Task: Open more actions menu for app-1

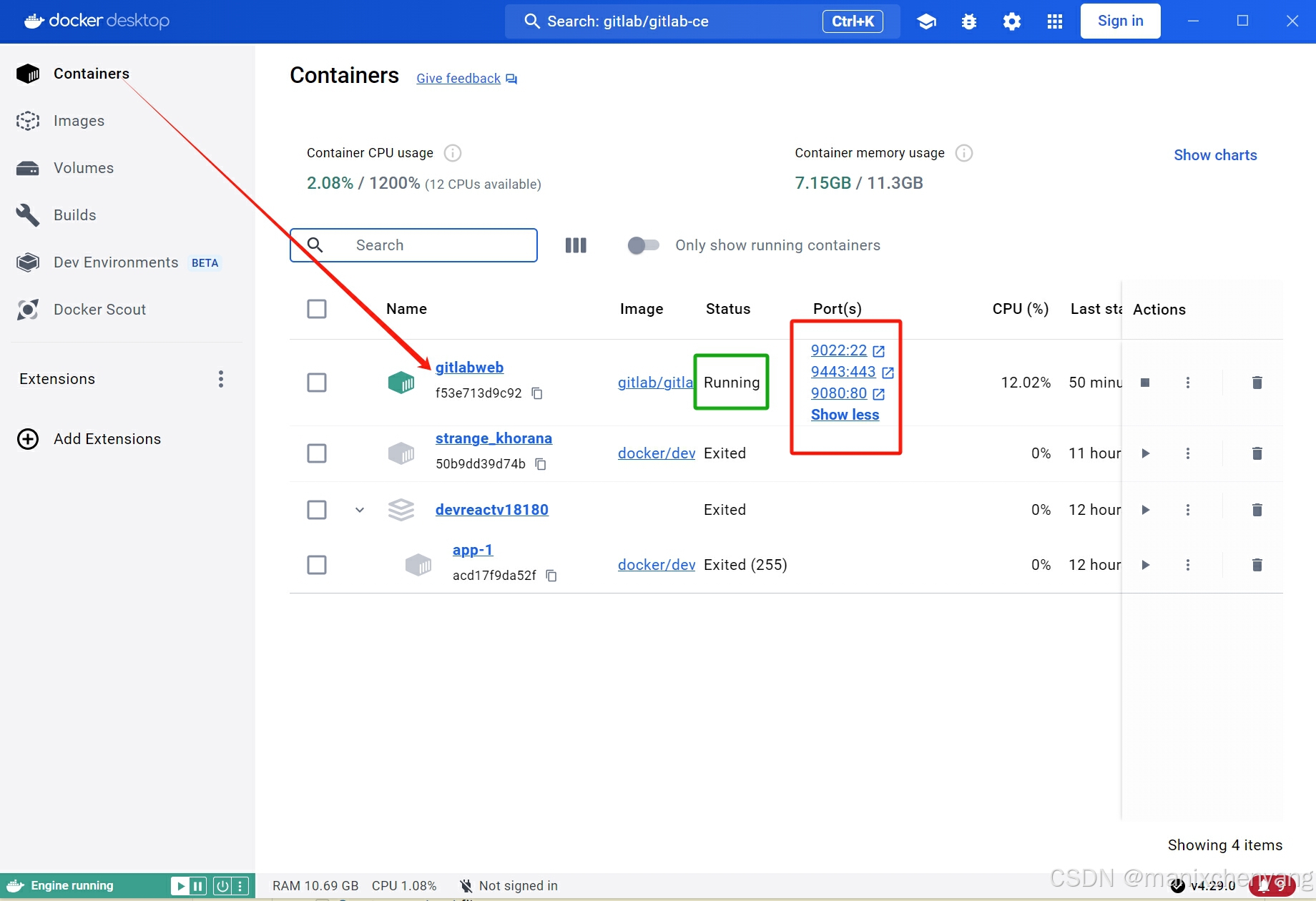Action: (x=1188, y=565)
